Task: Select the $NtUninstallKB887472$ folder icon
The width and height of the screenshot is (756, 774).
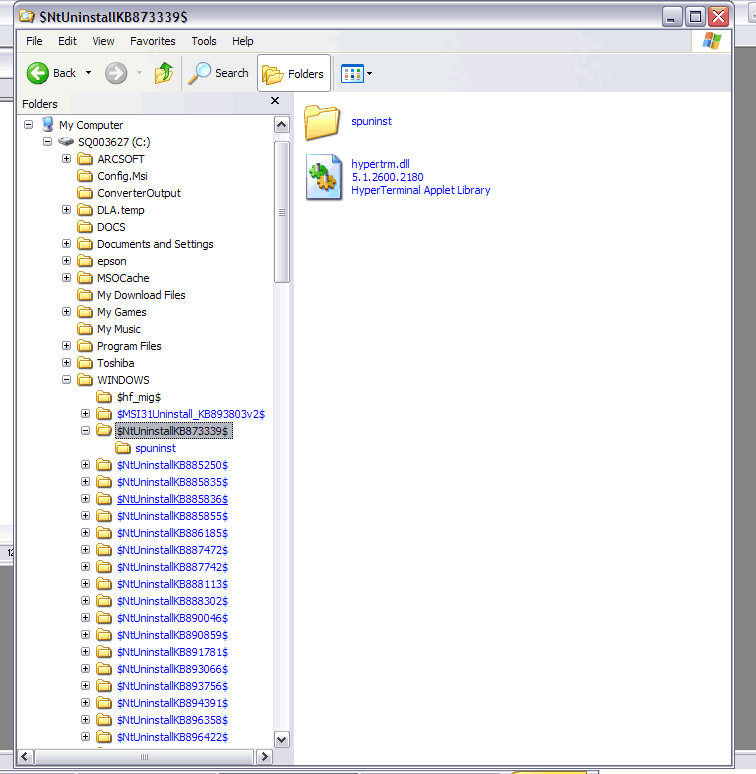Action: click(104, 550)
